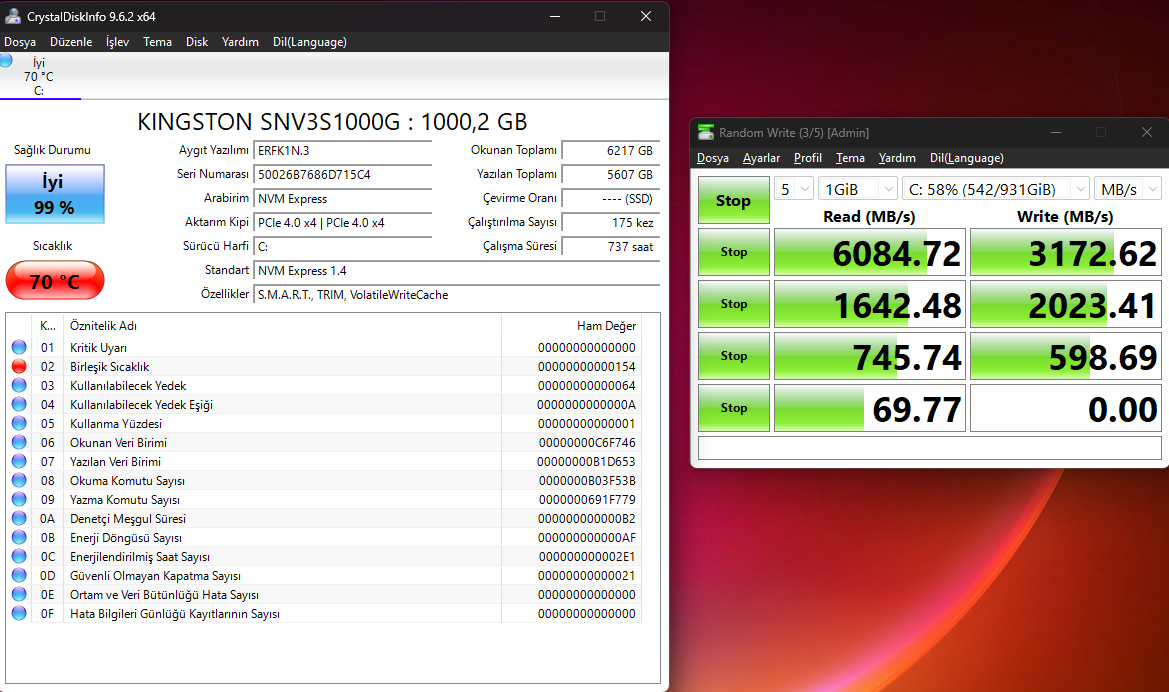Open the test count dropdown showing 5
The width and height of the screenshot is (1169, 692).
[x=793, y=189]
